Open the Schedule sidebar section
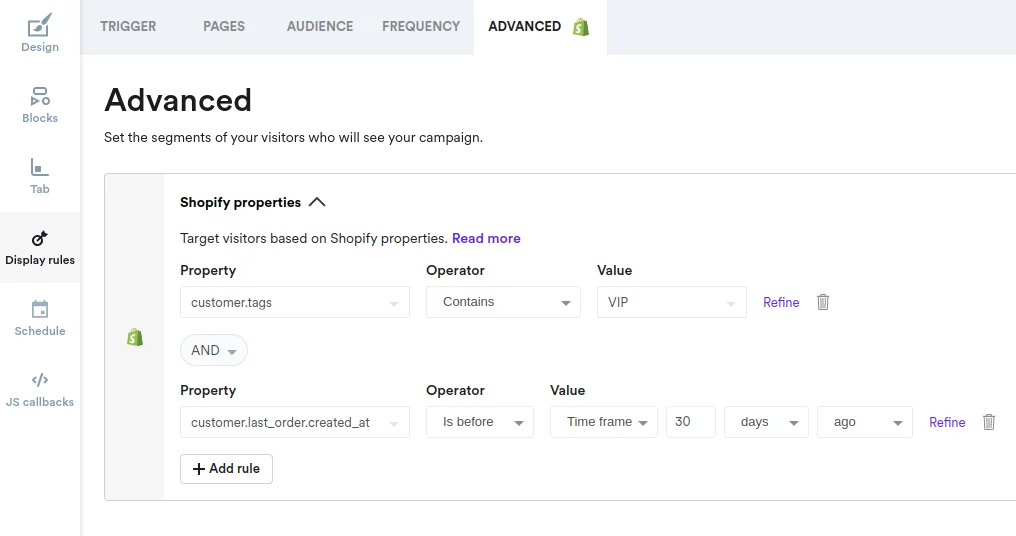Screen dimensions: 1016x536 click(x=40, y=318)
